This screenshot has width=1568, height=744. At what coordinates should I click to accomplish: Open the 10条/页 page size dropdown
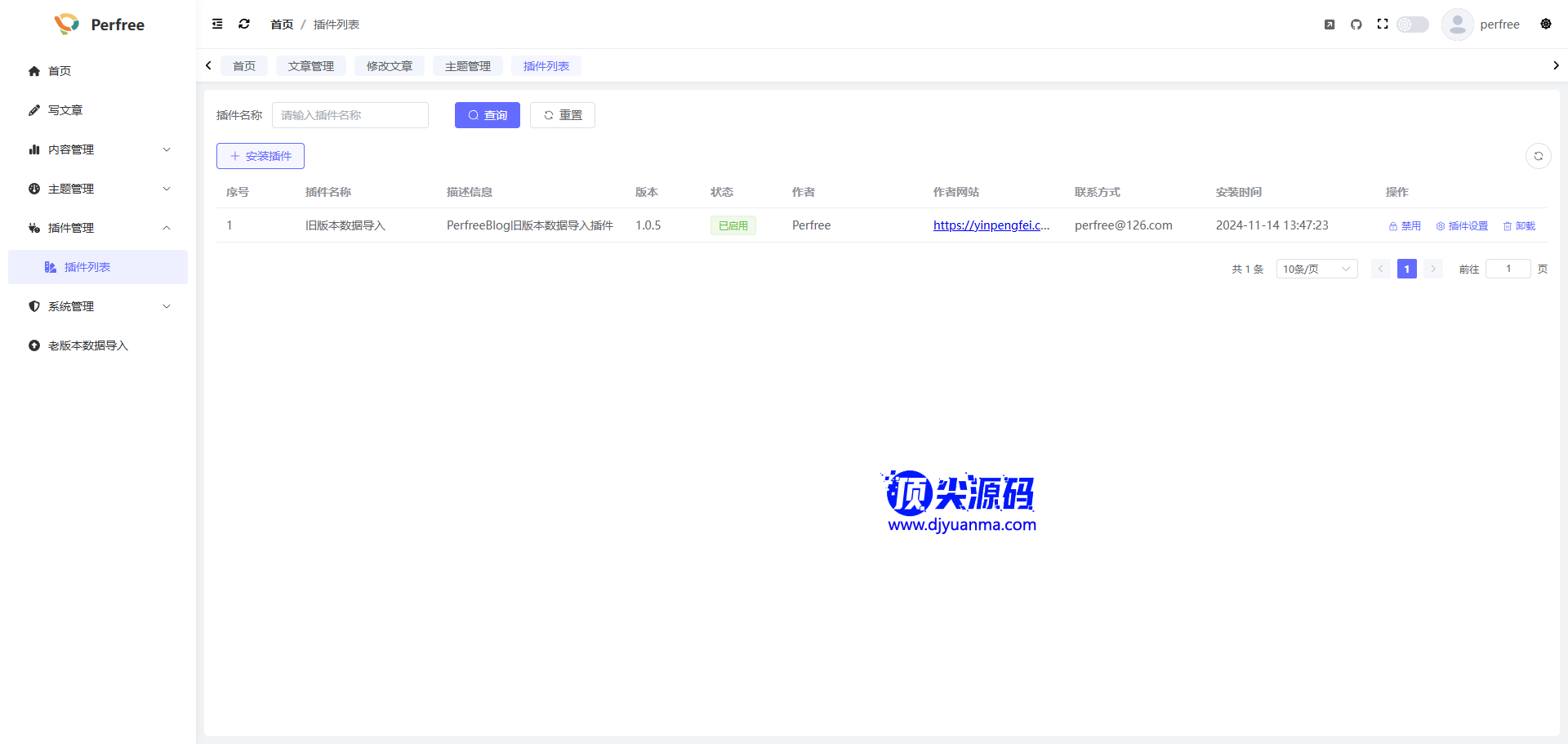1316,269
